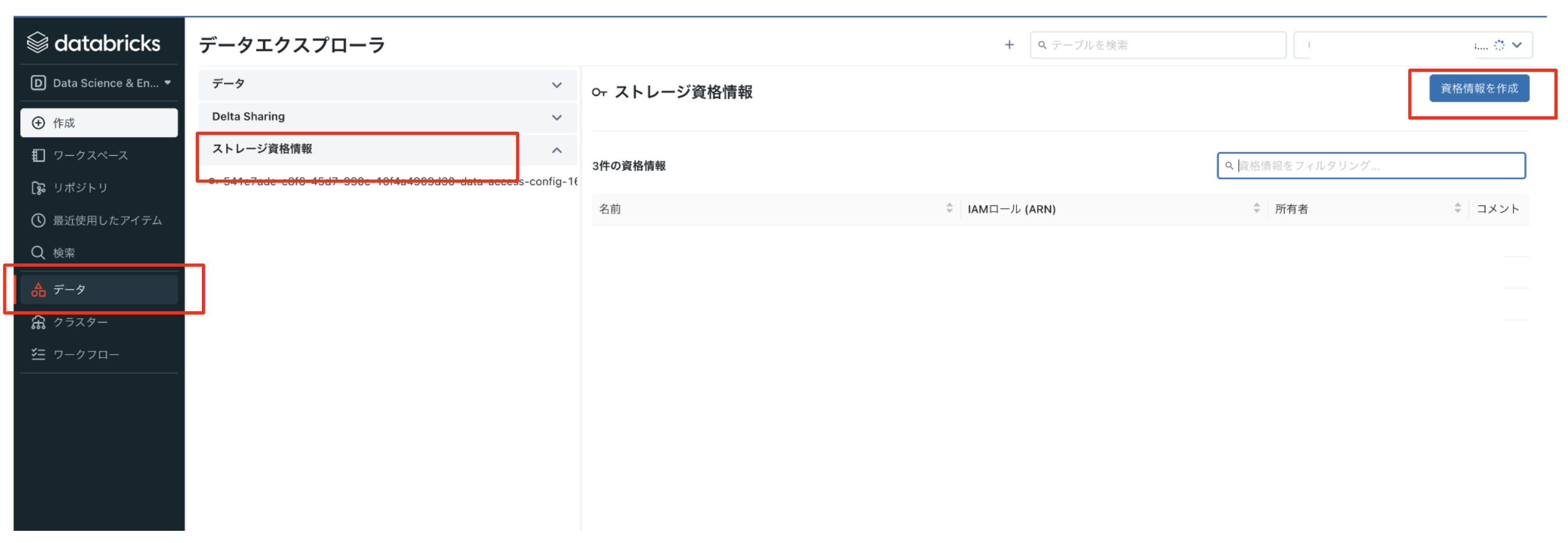1568x543 pixels.
Task: Focus the 資格情報をフィルタリング filter field
Action: 1370,166
